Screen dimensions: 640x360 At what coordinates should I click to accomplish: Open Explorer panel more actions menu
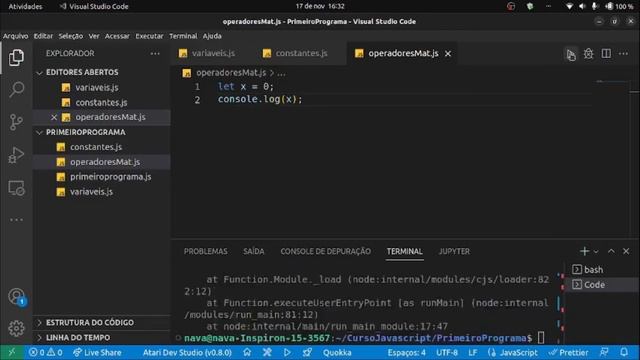[x=155, y=53]
